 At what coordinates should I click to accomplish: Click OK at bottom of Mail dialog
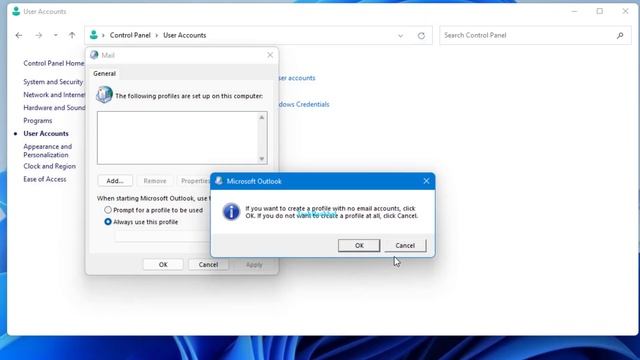point(163,264)
